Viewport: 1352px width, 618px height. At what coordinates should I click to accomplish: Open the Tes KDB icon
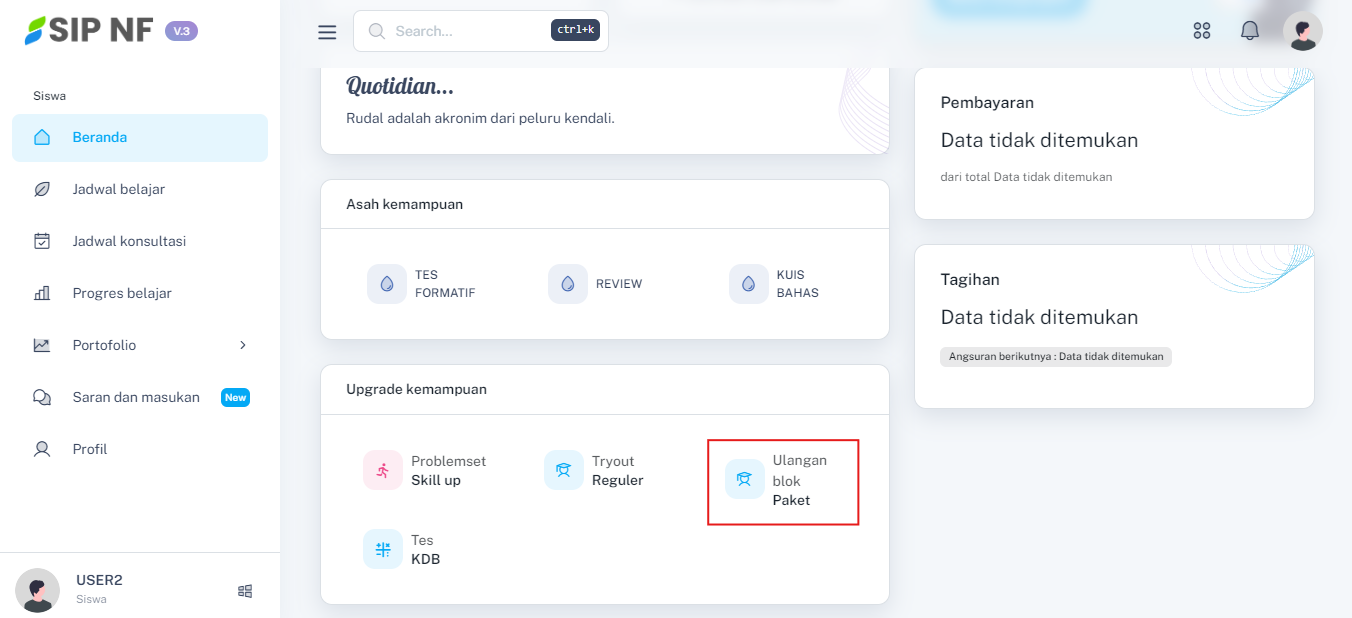[383, 549]
